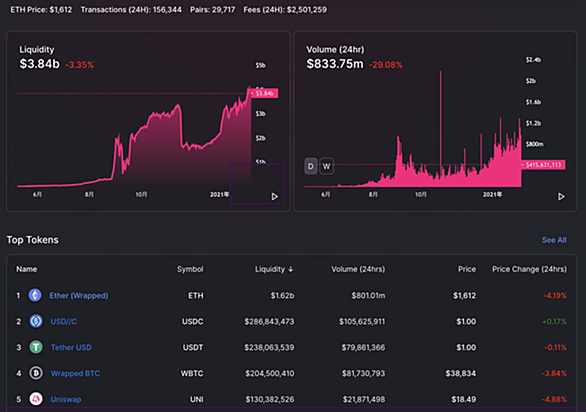Screen dimensions: 586x412
Task: Select the ETH symbol cell
Action: (195, 296)
